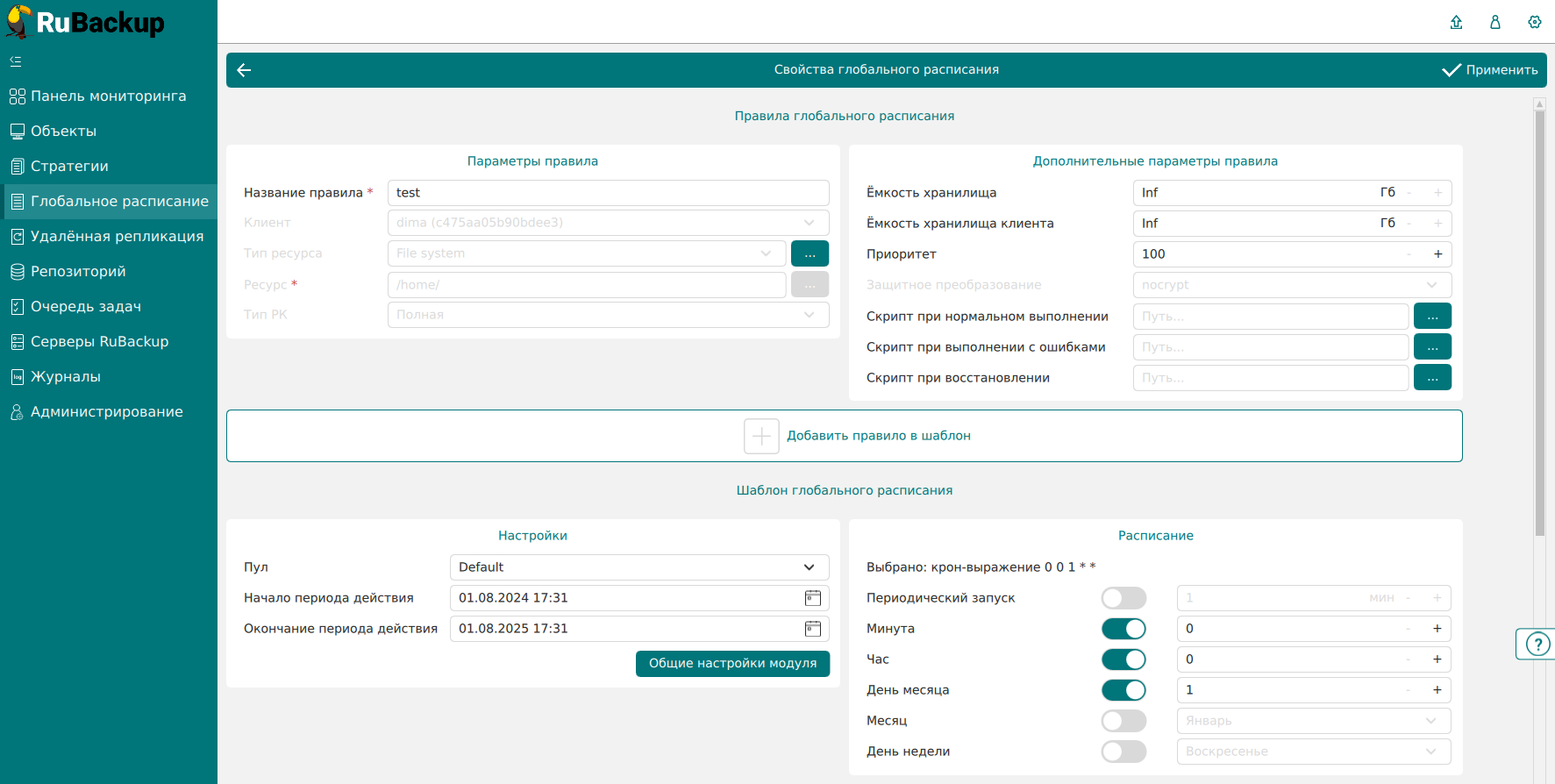Open the user profile icon
1555x784 pixels.
point(1495,22)
